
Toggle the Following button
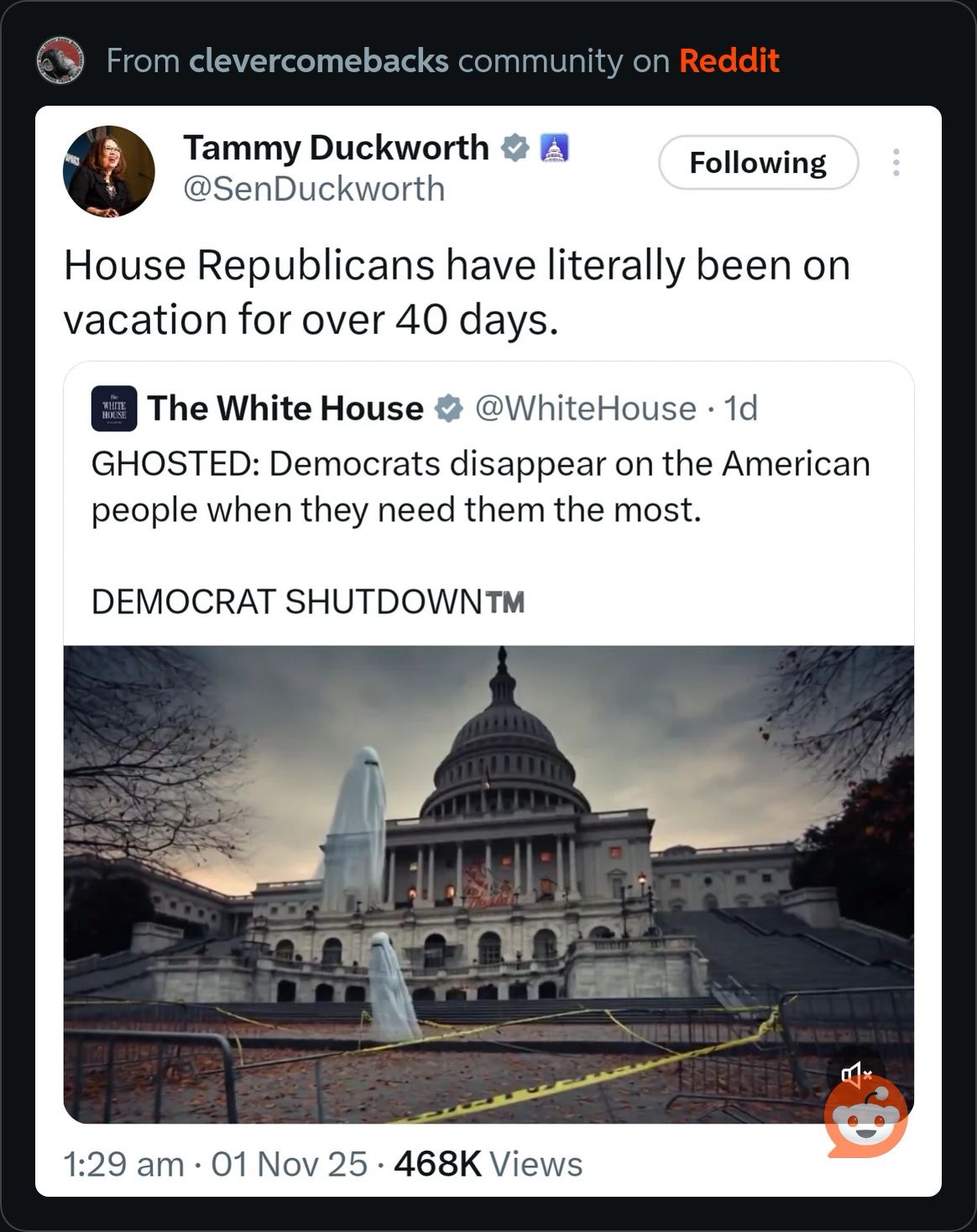click(x=758, y=162)
